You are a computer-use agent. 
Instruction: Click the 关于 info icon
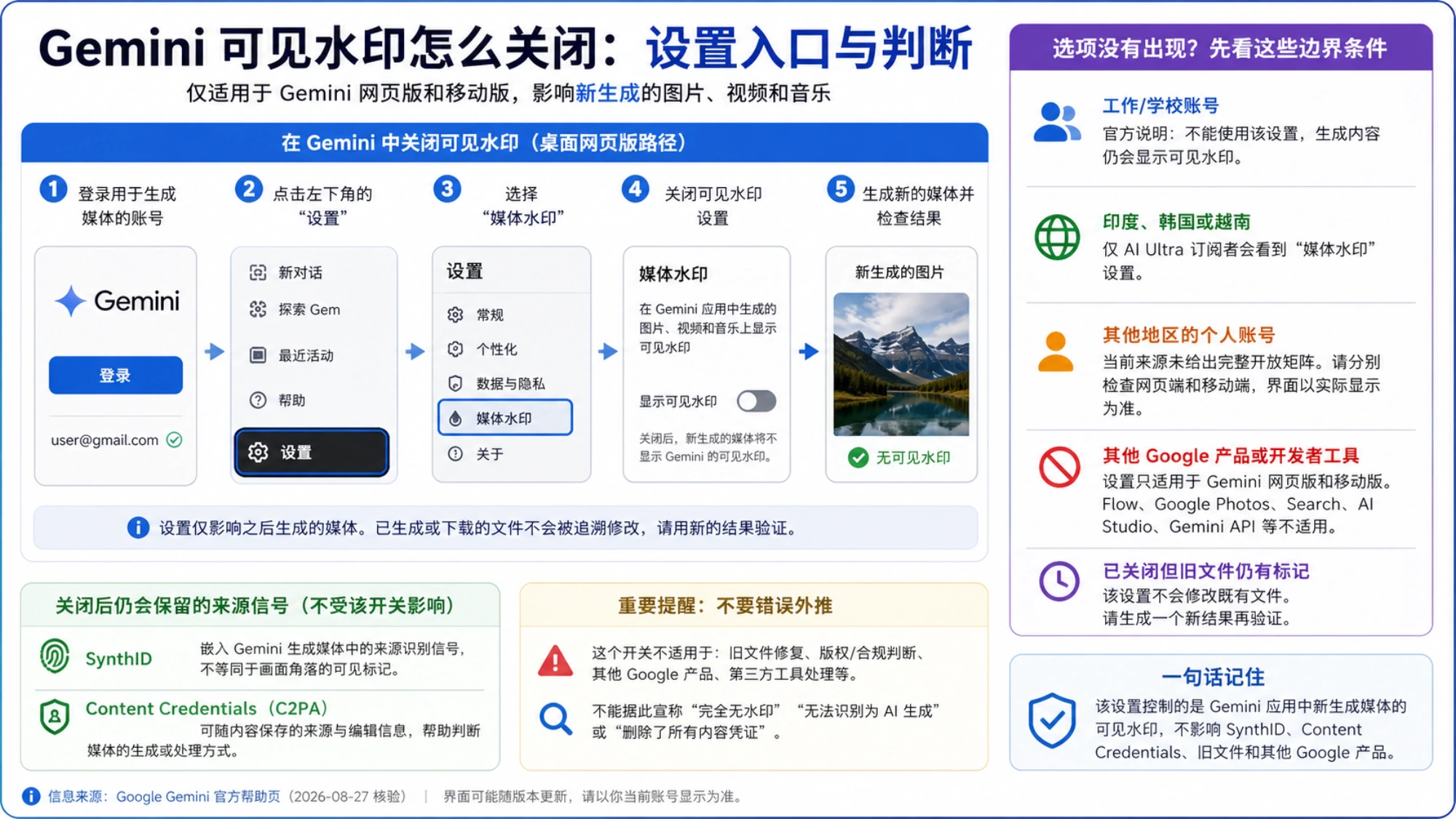coord(456,454)
